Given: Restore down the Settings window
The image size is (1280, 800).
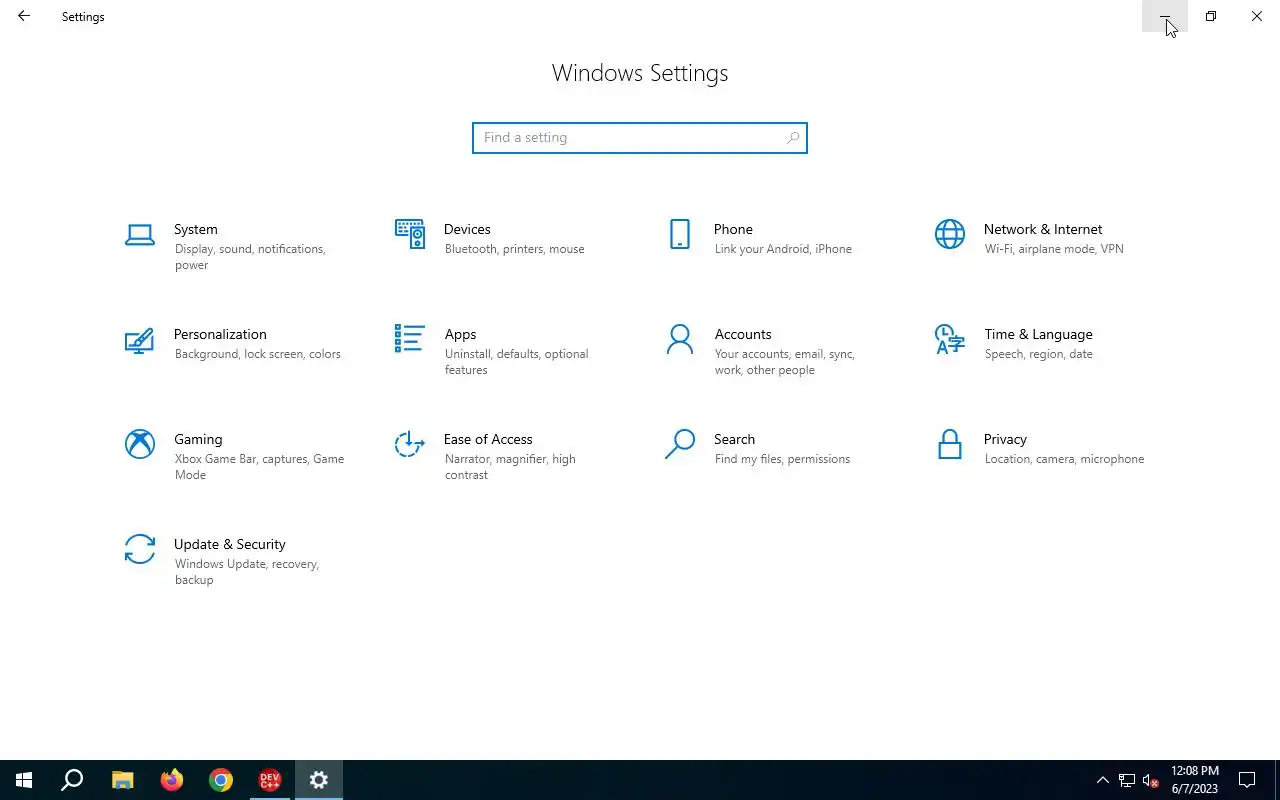Looking at the screenshot, I should (x=1211, y=16).
